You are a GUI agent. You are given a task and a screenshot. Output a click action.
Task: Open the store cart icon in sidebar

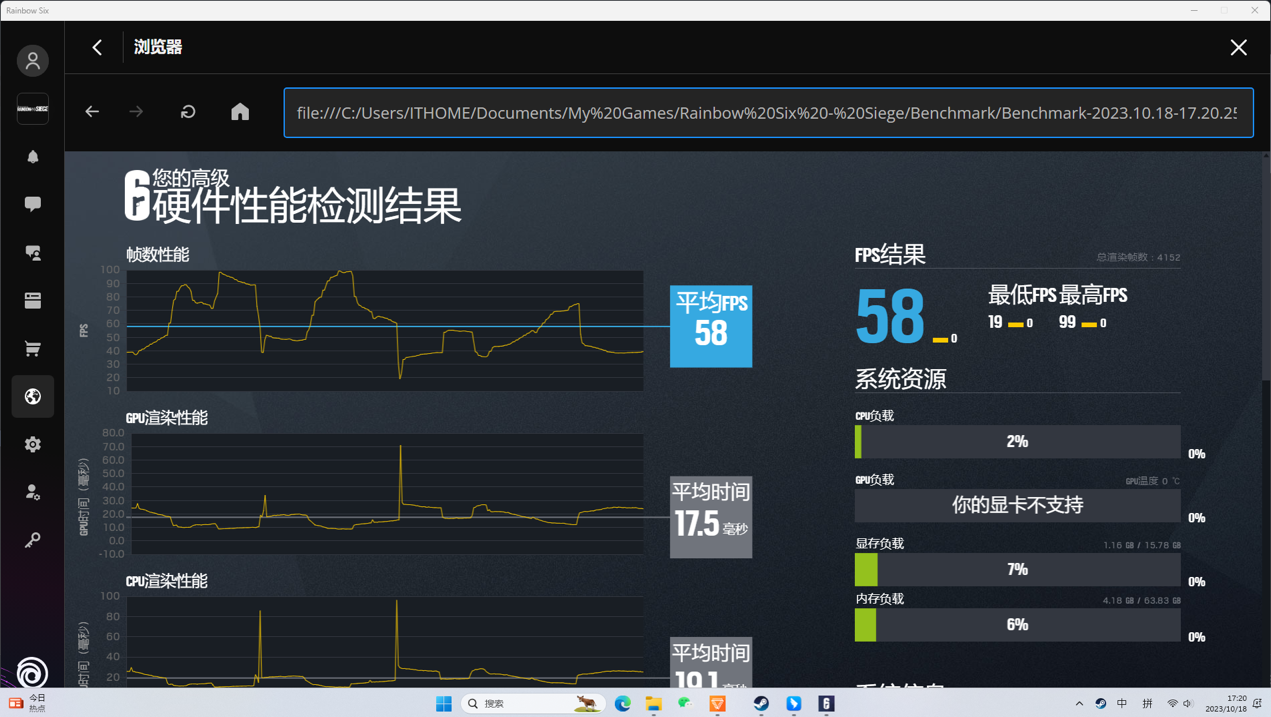click(x=33, y=348)
